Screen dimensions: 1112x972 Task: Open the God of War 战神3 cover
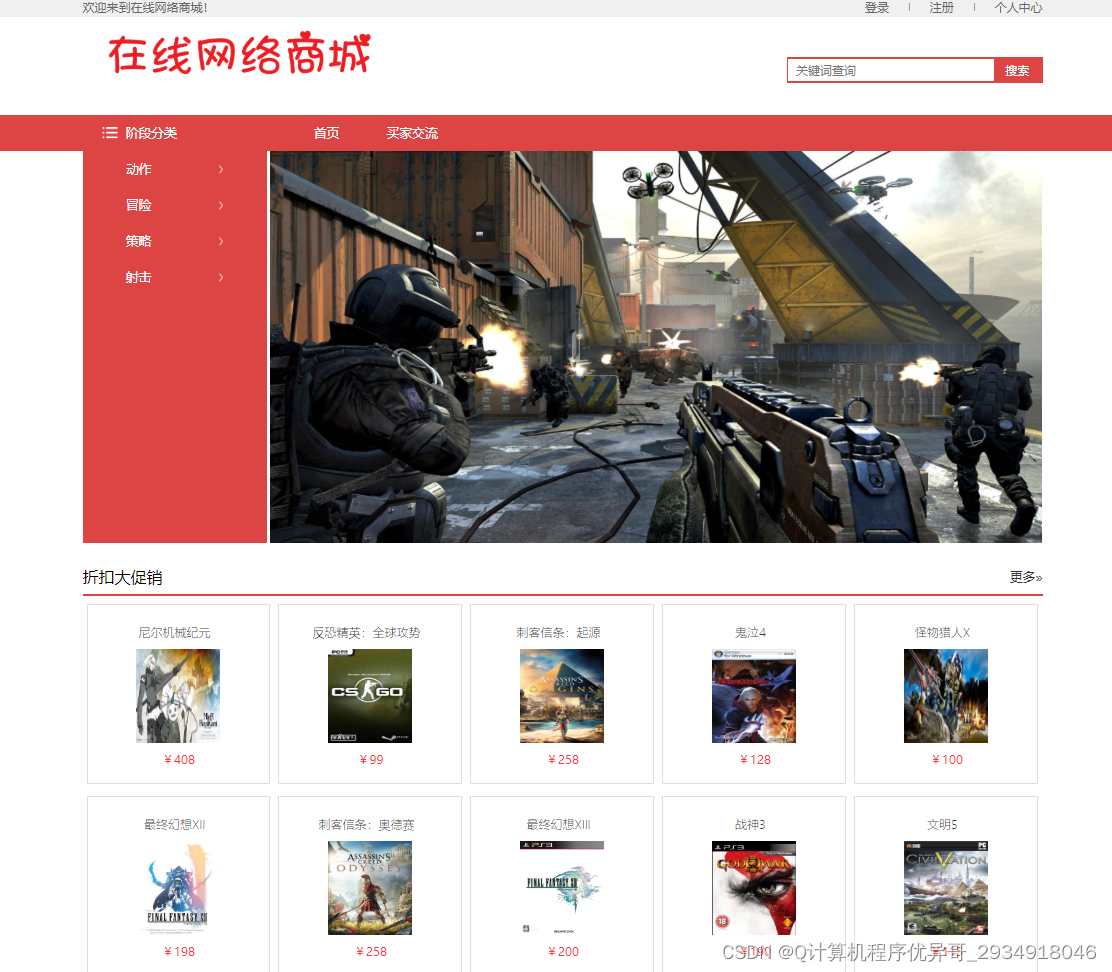(754, 888)
